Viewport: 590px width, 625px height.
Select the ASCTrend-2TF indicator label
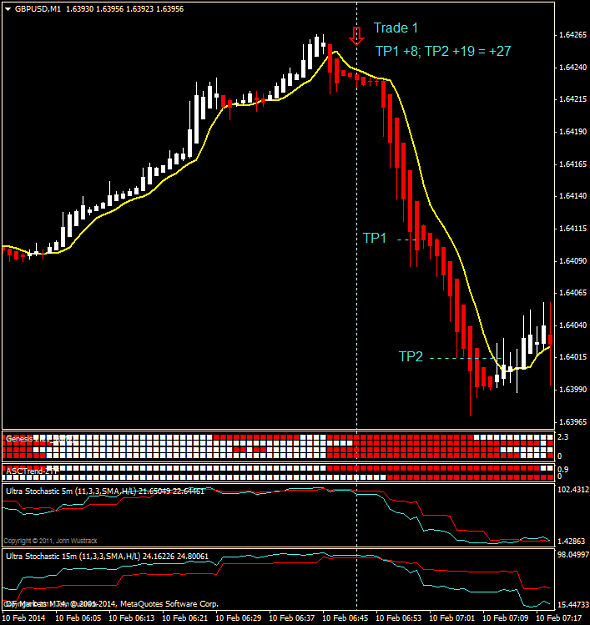[x=32, y=471]
